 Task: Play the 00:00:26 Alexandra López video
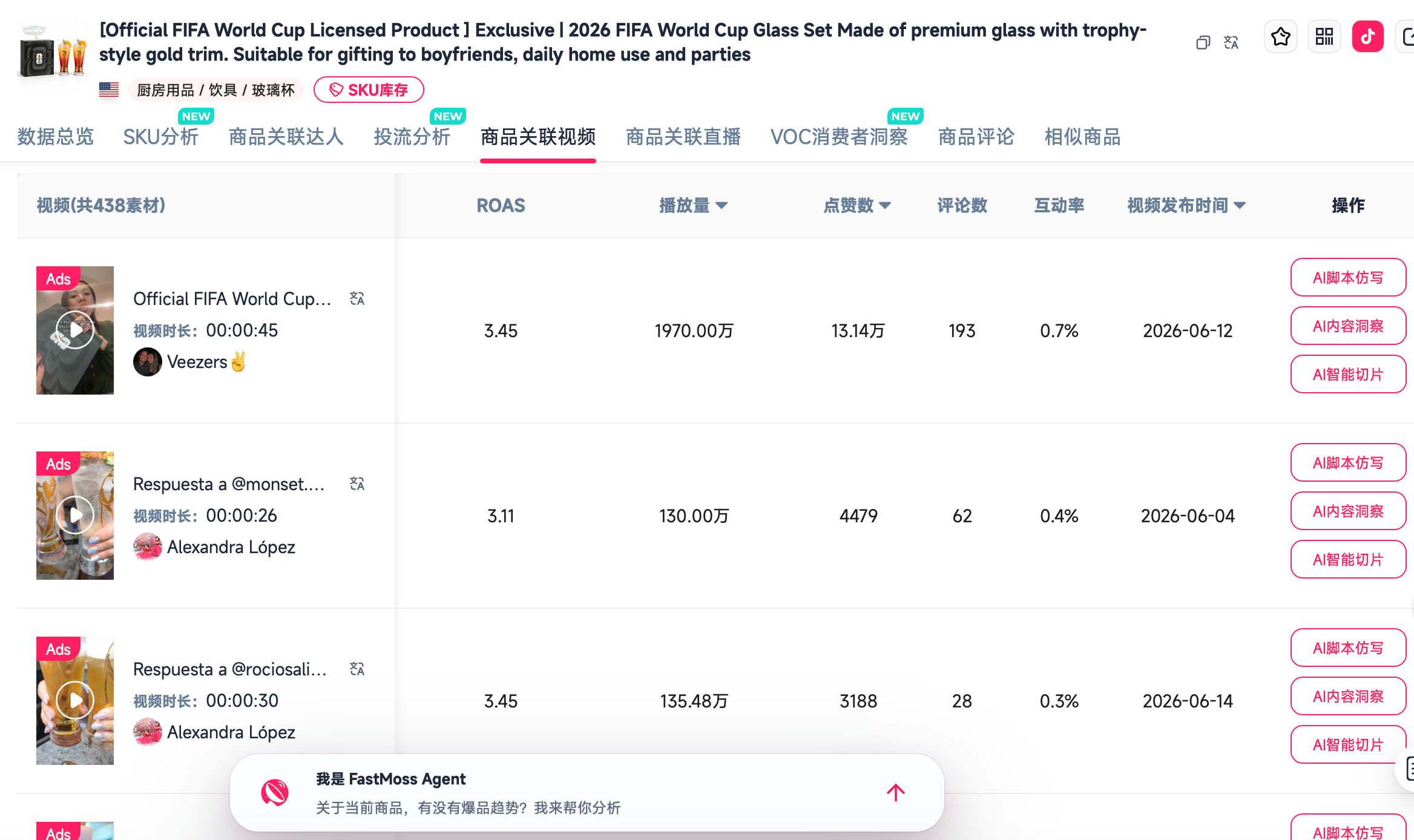point(75,516)
